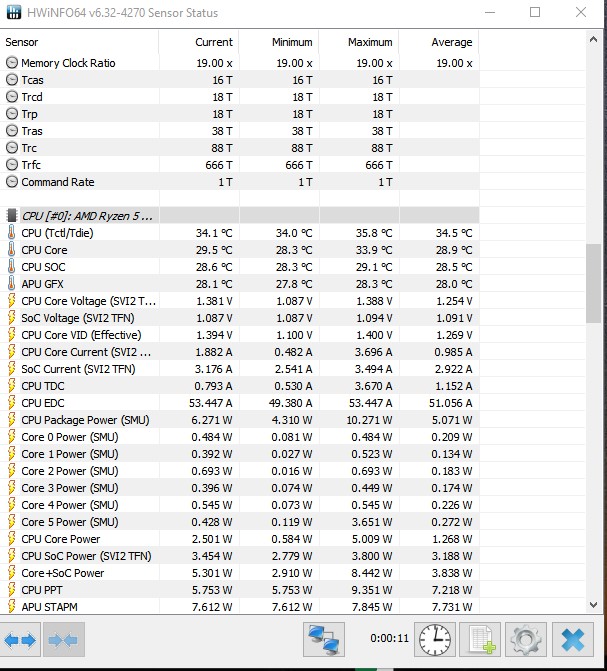Select the Core+SoC Power row
This screenshot has height=671, width=607.
click(239, 573)
